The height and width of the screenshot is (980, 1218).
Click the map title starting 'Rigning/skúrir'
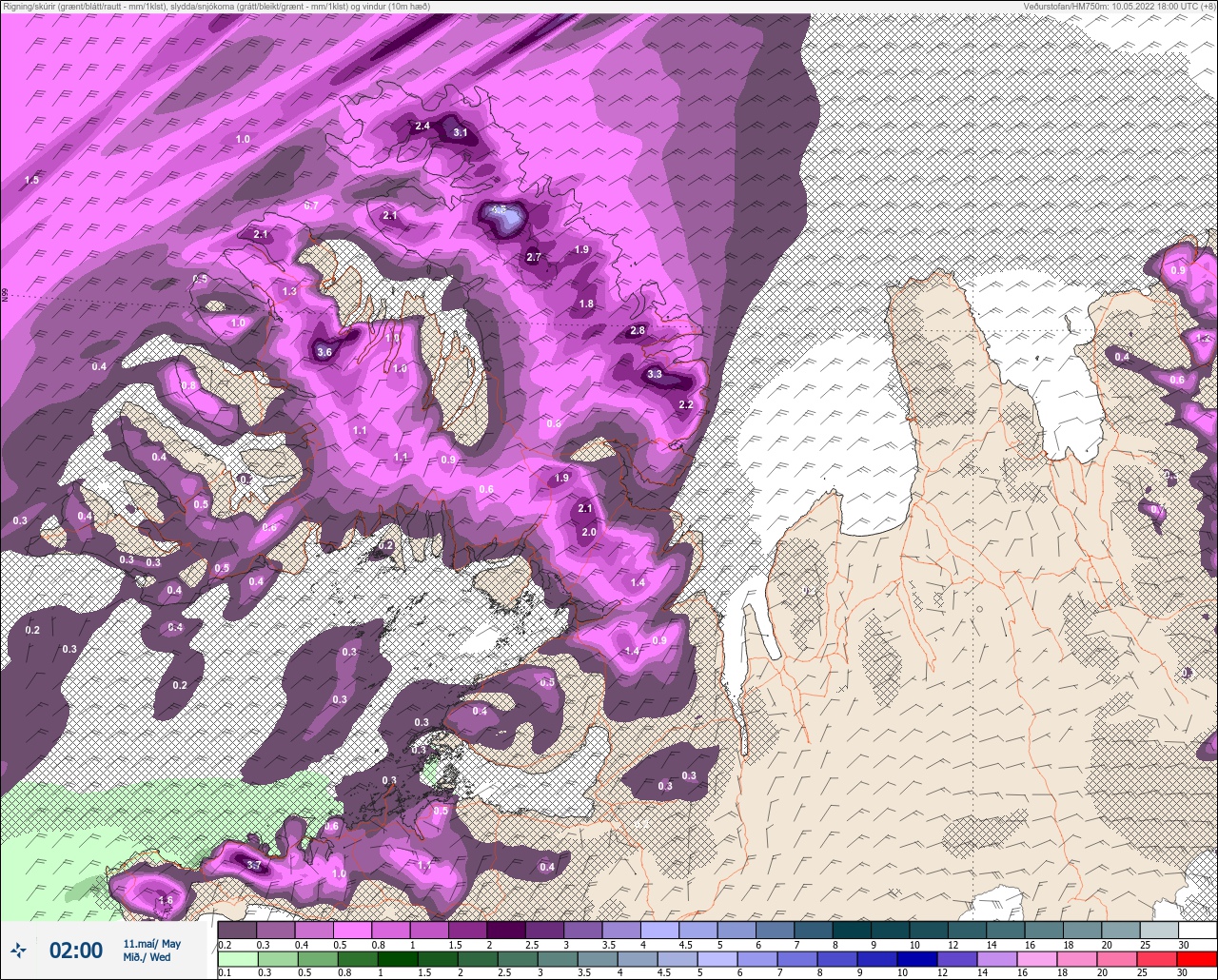click(217, 7)
